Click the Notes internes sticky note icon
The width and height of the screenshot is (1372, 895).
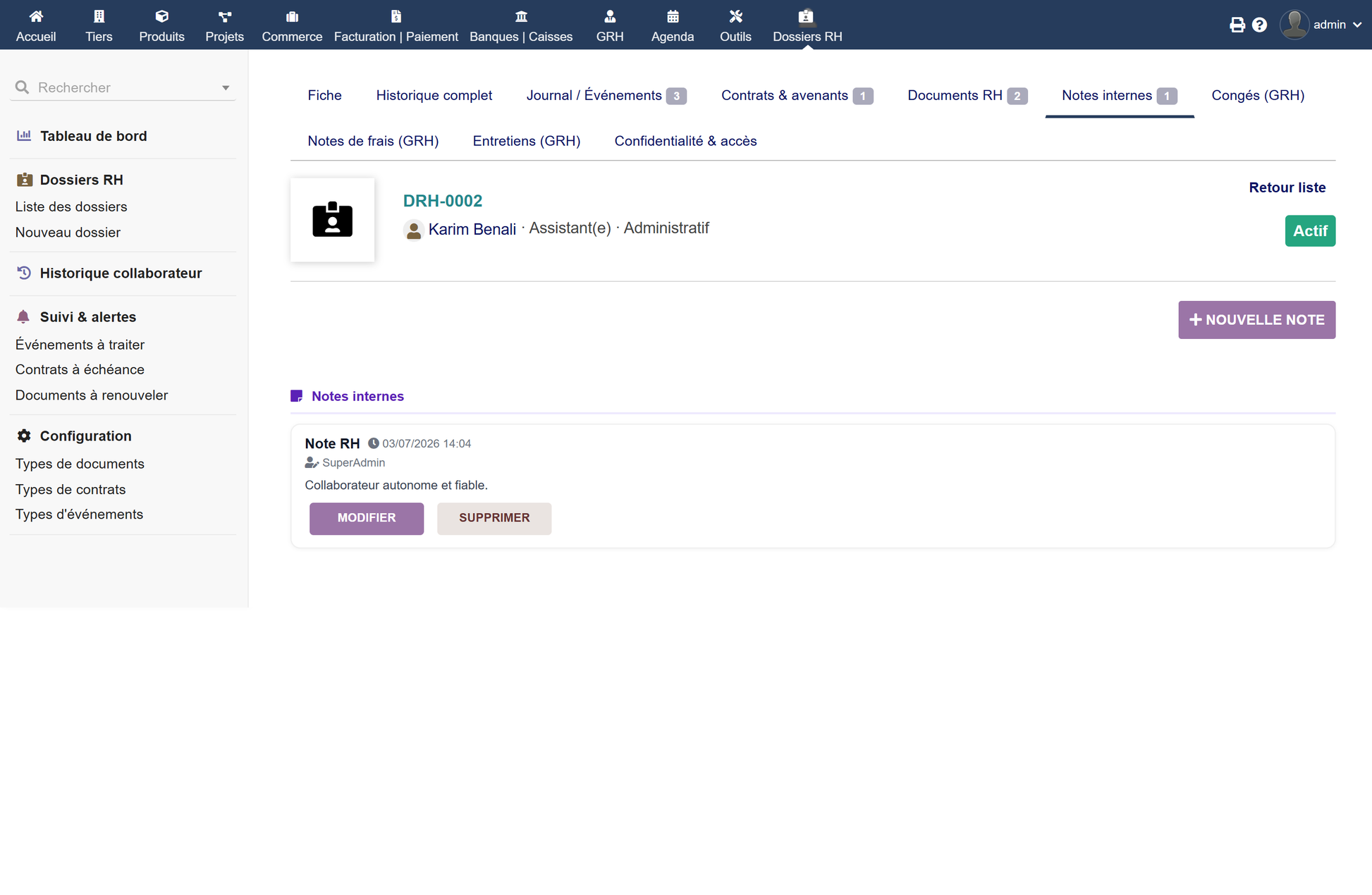[297, 396]
